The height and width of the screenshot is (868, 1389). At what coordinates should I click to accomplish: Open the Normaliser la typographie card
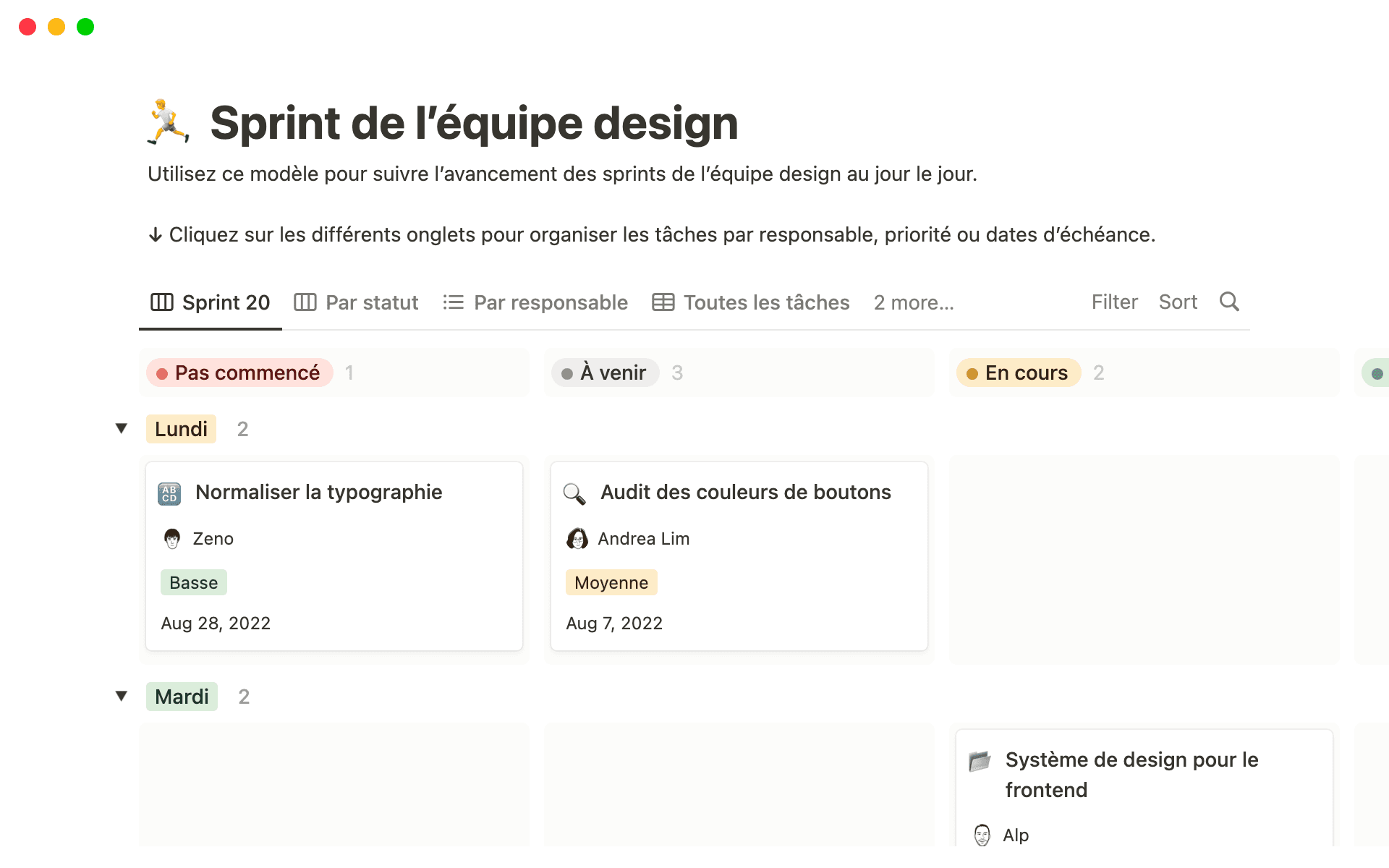click(x=319, y=493)
